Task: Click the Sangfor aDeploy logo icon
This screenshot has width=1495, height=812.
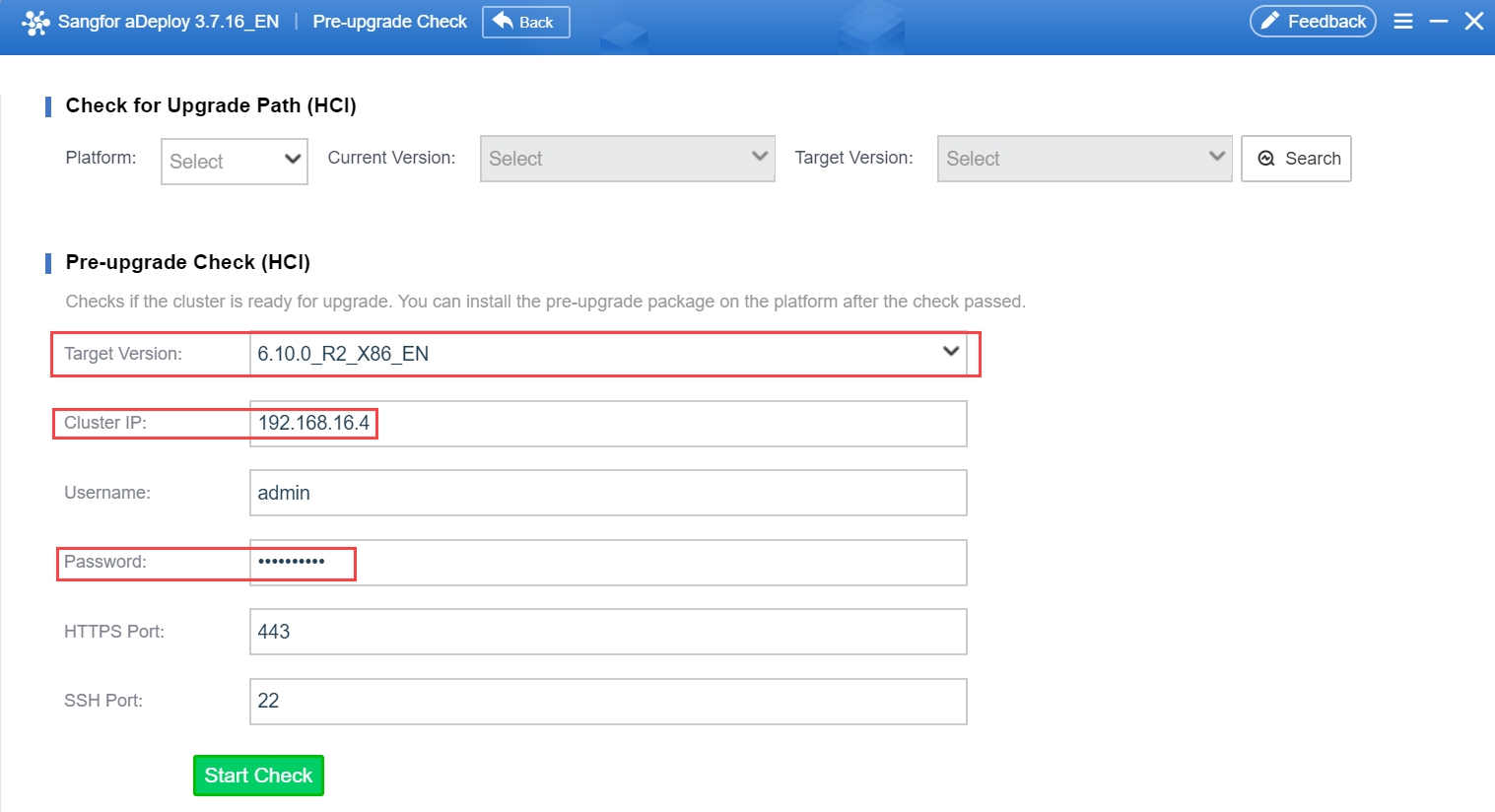Action: pos(35,22)
